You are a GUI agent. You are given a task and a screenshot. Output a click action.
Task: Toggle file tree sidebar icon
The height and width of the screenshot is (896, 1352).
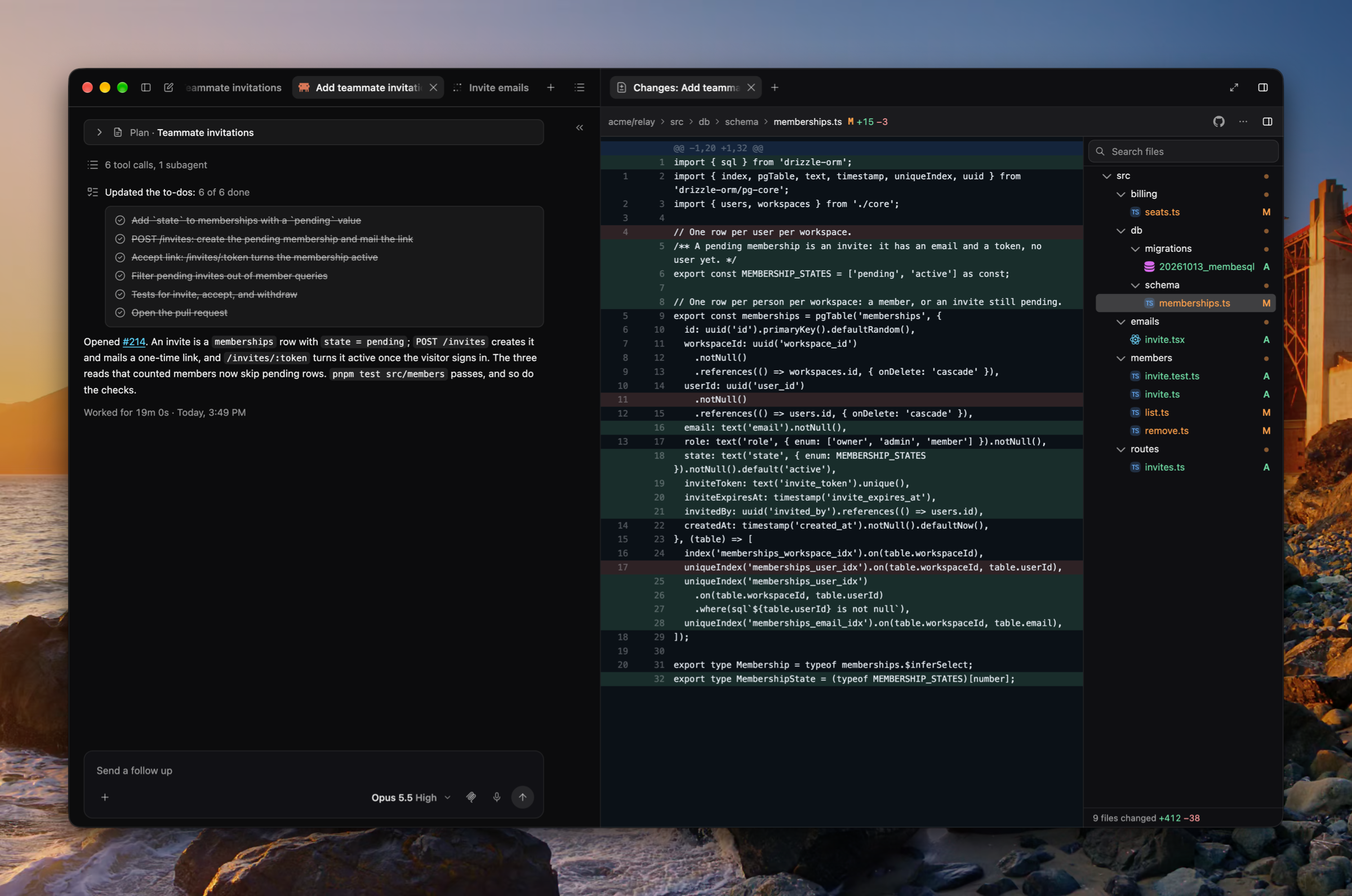(x=1267, y=122)
